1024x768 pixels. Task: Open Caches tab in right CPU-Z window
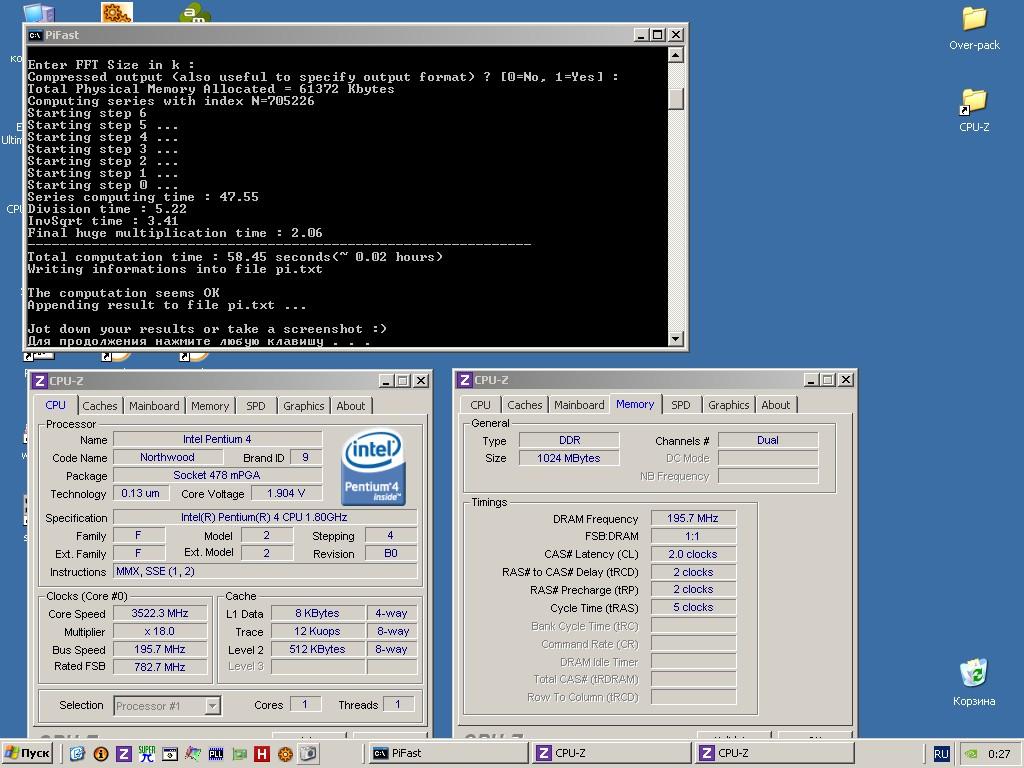point(524,406)
